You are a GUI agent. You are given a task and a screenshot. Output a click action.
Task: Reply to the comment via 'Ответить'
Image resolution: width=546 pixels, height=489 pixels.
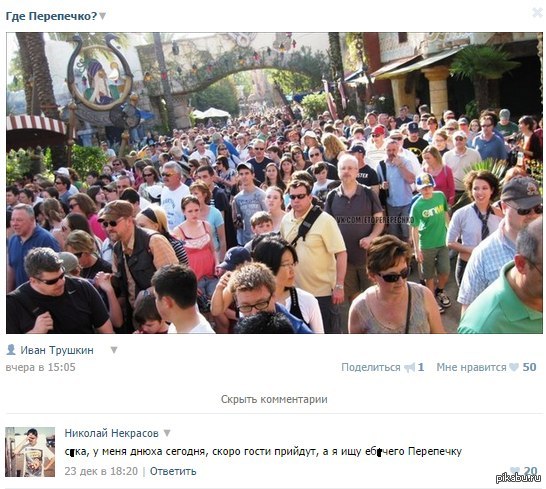[x=173, y=471]
